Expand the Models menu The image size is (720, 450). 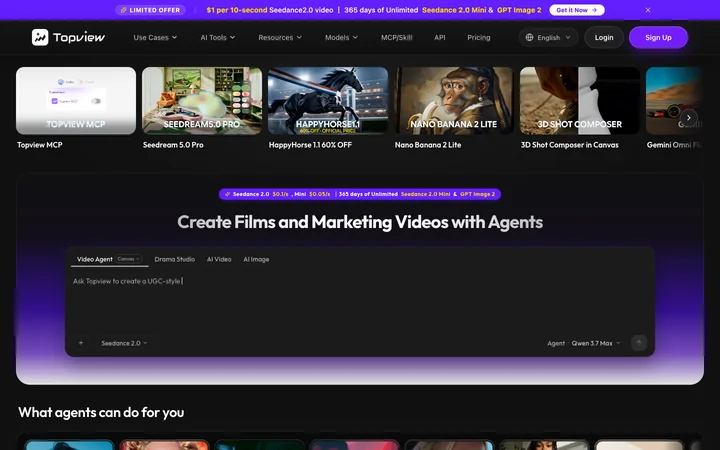click(341, 37)
